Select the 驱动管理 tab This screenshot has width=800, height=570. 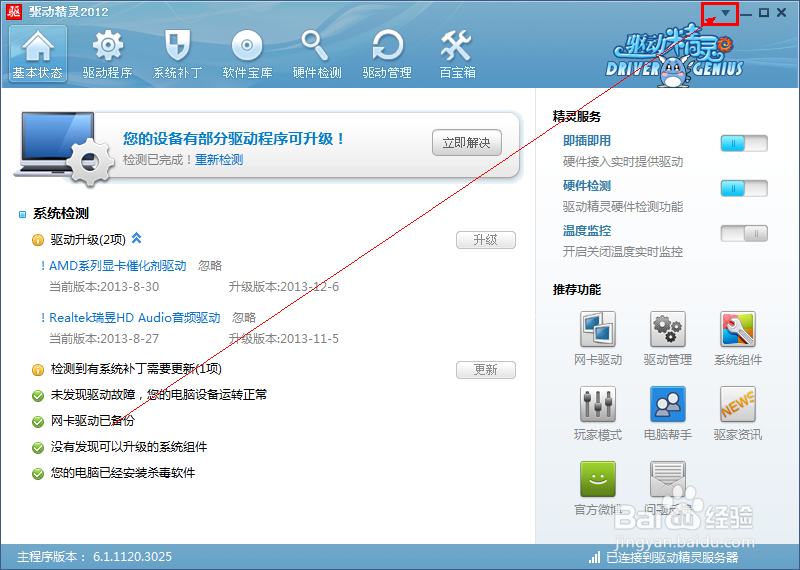click(387, 54)
